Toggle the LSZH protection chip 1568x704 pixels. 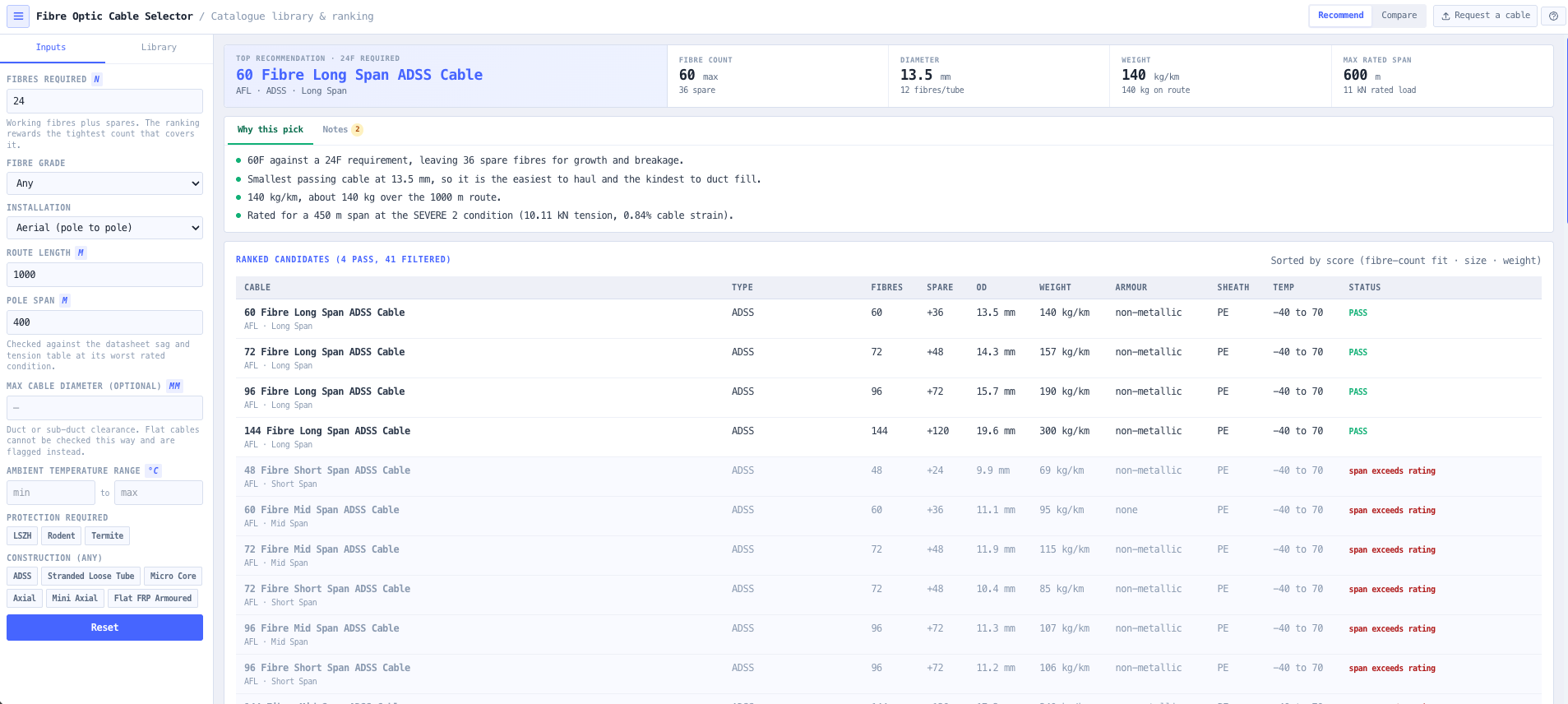coord(22,536)
